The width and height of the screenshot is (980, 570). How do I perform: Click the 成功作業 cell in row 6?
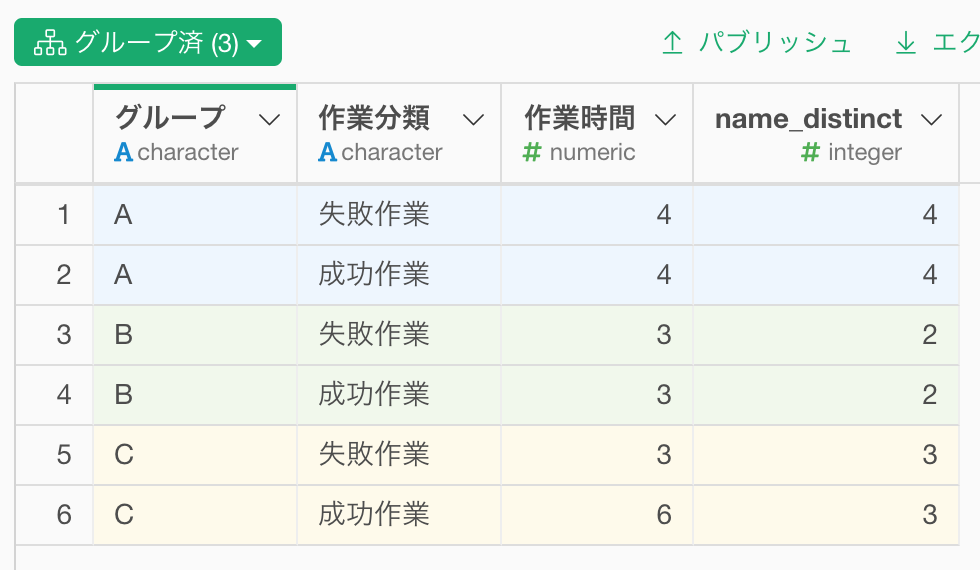(x=399, y=515)
